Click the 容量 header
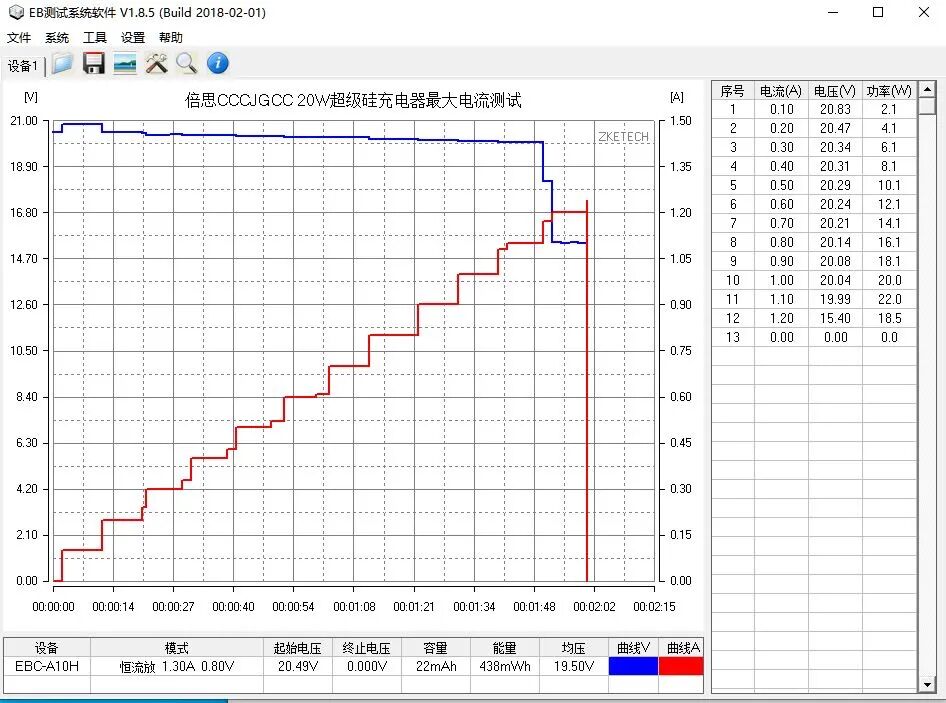Screen dimensions: 946x703 pyautogui.click(x=436, y=648)
